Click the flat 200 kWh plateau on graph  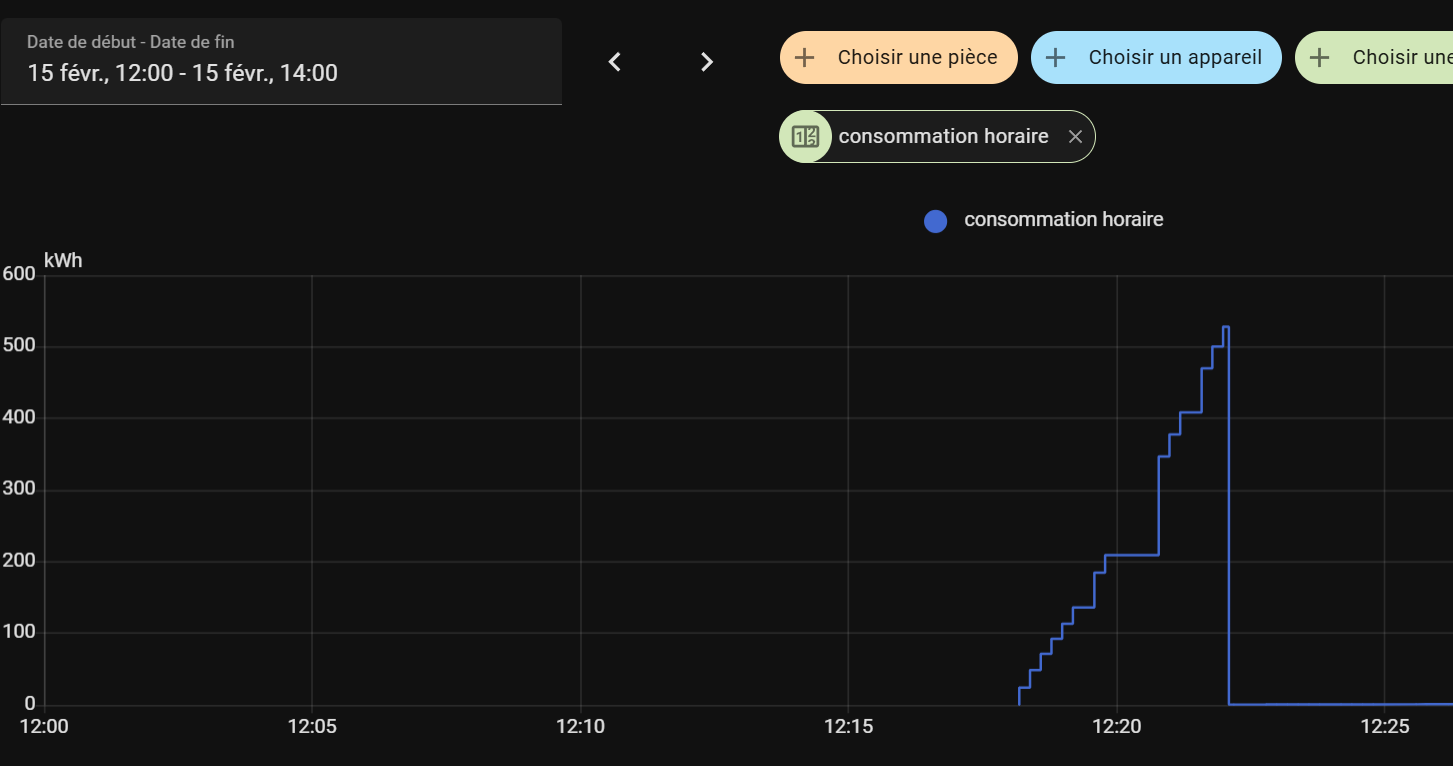(1132, 555)
